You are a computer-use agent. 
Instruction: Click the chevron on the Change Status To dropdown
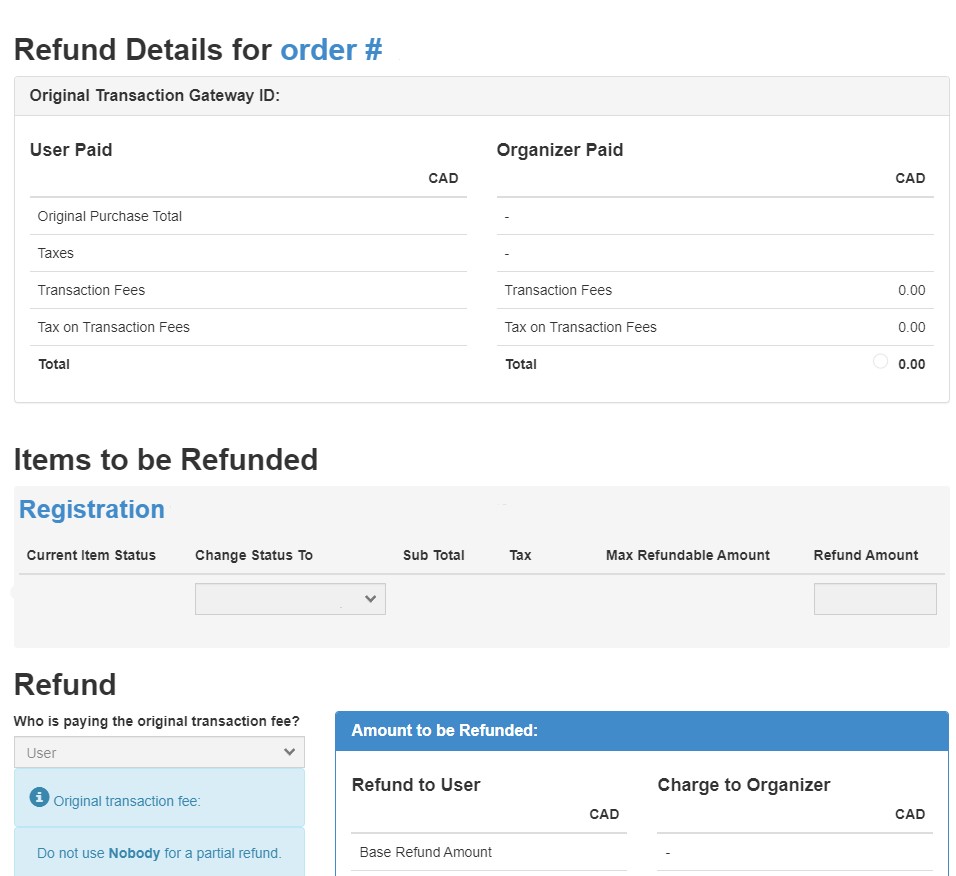[x=371, y=598]
